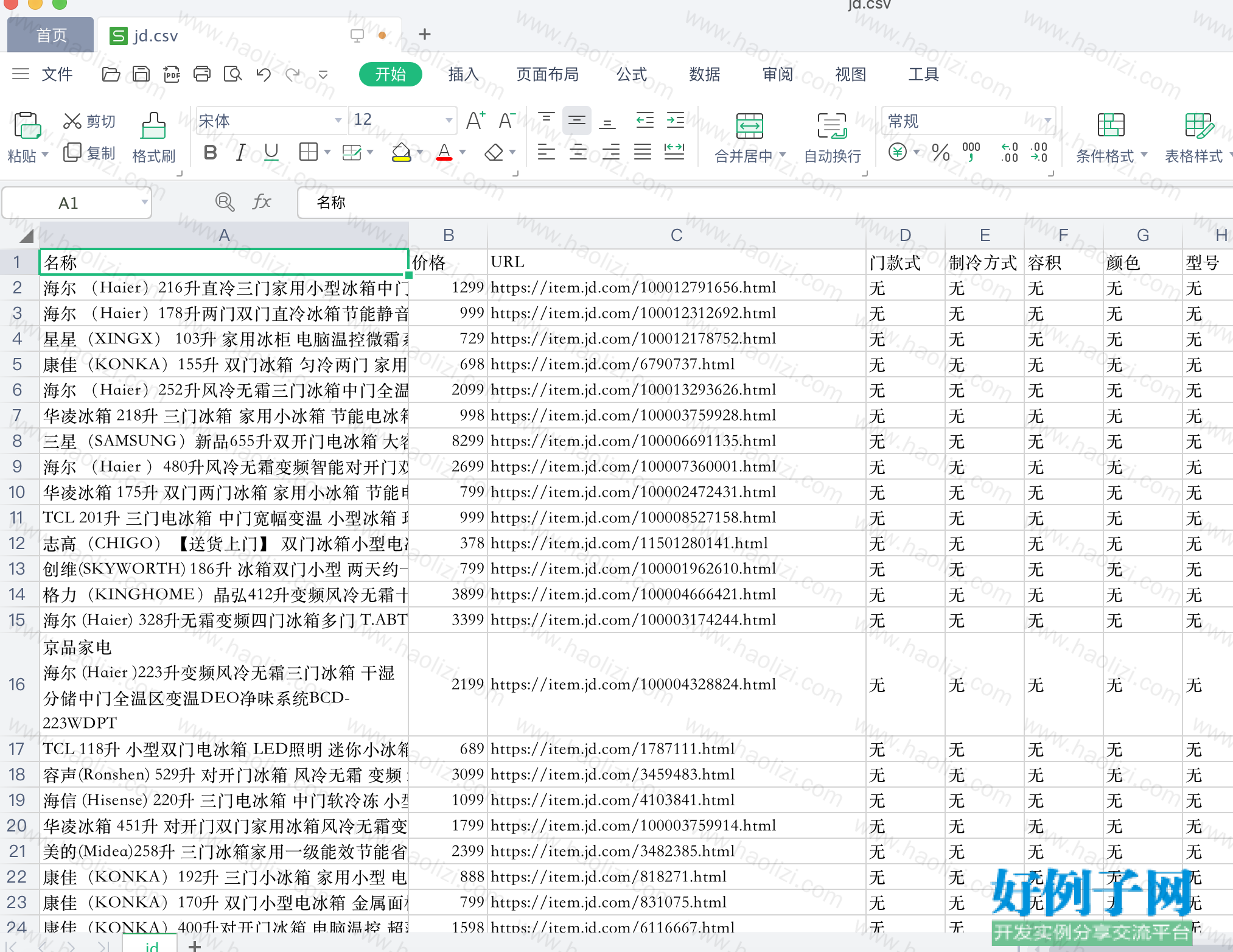
Task: Click the Copy icon
Action: tap(72, 152)
